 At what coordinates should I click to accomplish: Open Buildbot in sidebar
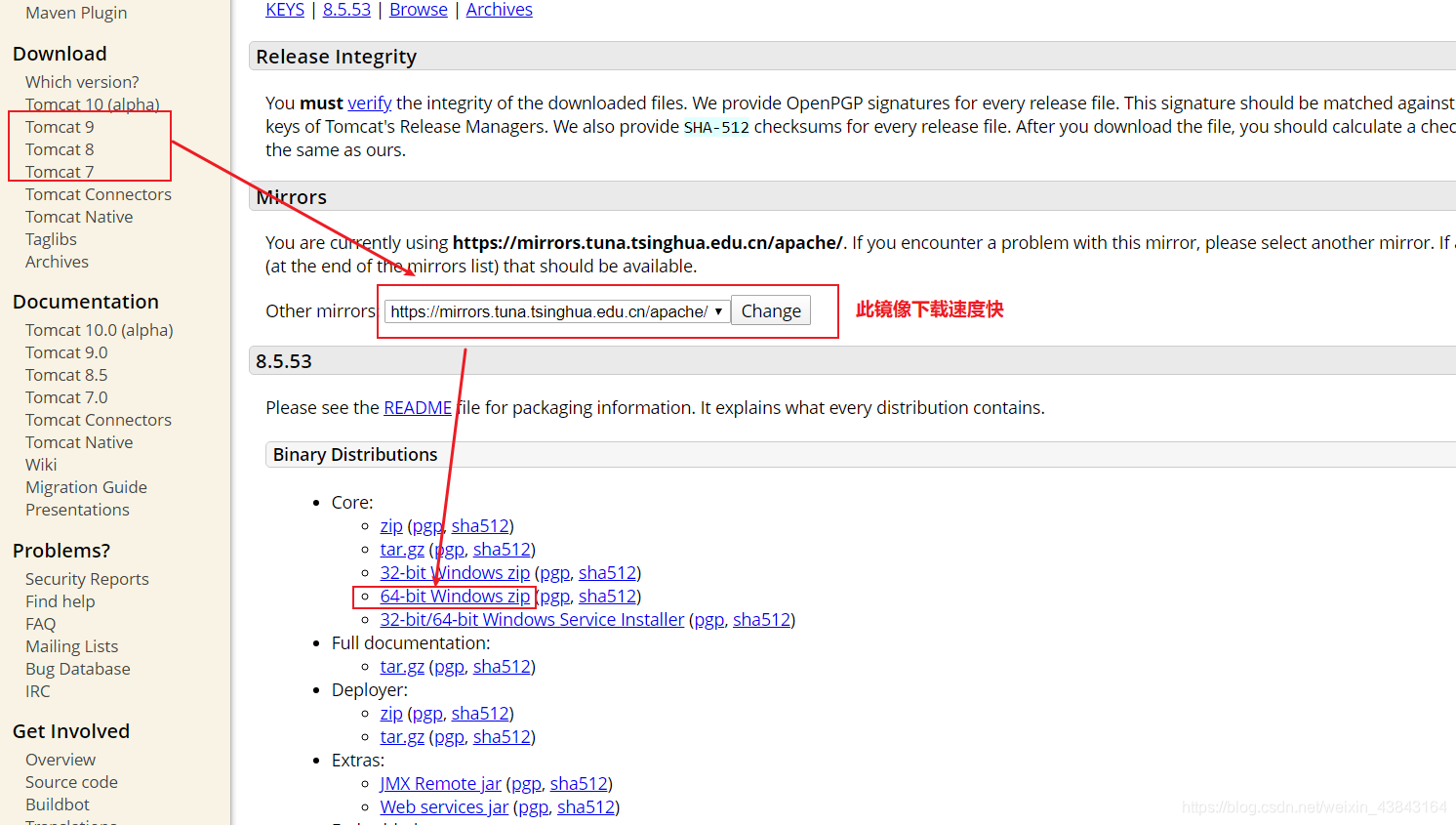58,804
